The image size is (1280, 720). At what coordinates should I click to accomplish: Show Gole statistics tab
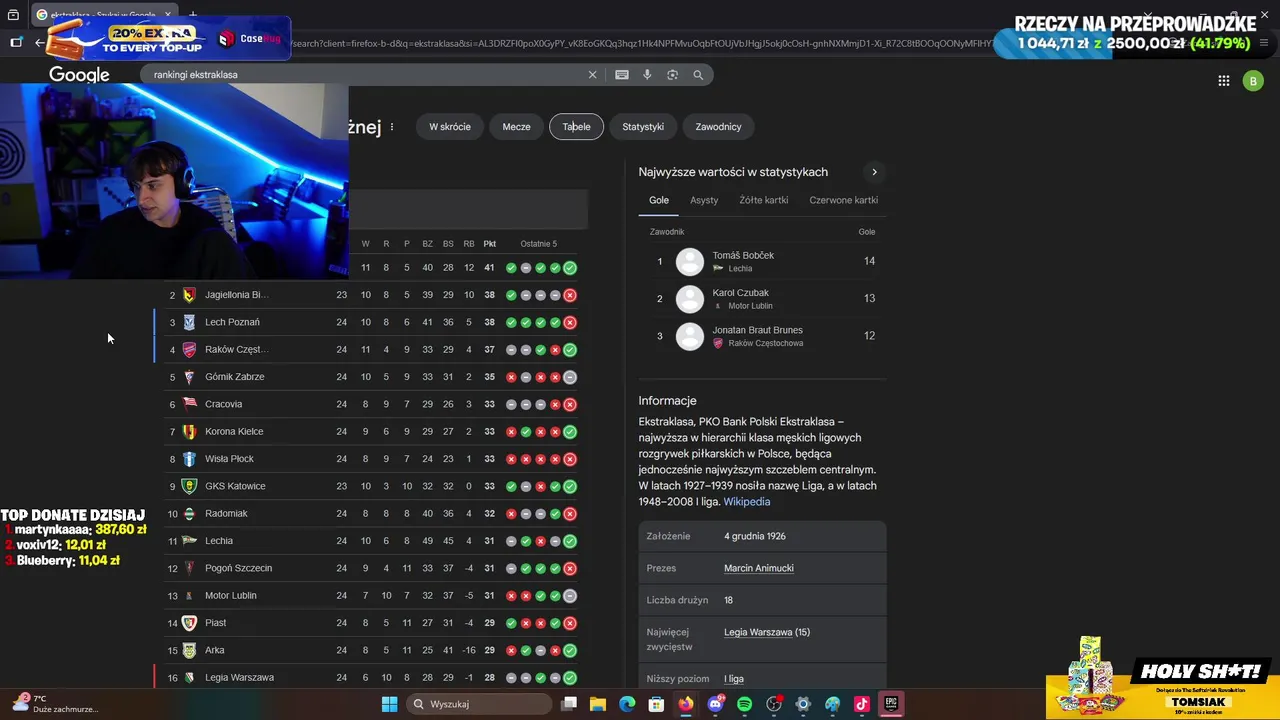[x=659, y=200]
